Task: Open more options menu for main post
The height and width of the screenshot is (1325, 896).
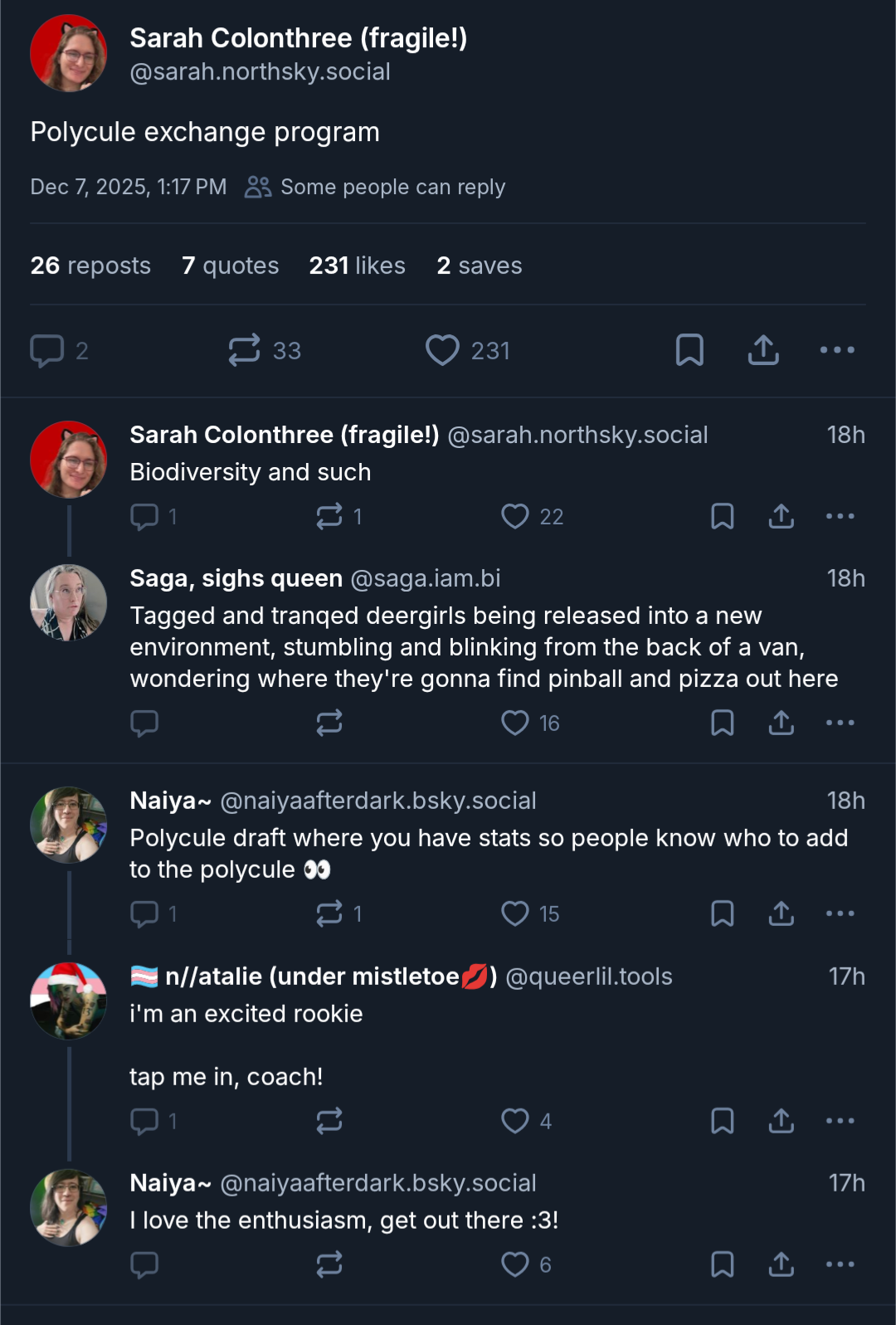Action: (x=837, y=350)
